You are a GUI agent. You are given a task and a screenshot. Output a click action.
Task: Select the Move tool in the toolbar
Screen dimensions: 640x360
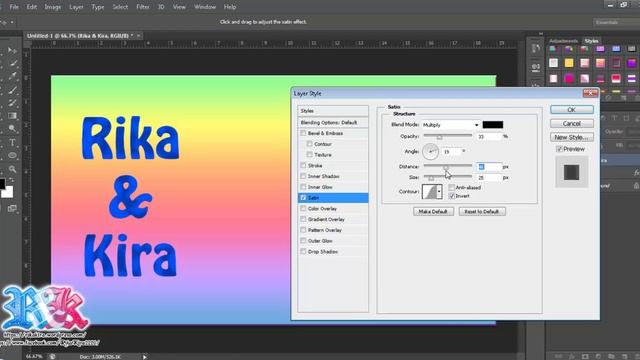[x=12, y=50]
